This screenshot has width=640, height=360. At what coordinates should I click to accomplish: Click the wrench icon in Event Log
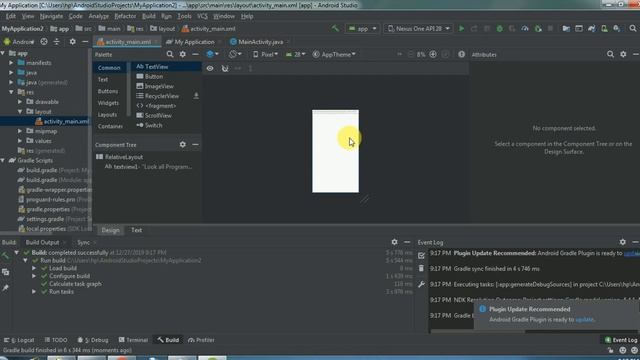coord(421,284)
